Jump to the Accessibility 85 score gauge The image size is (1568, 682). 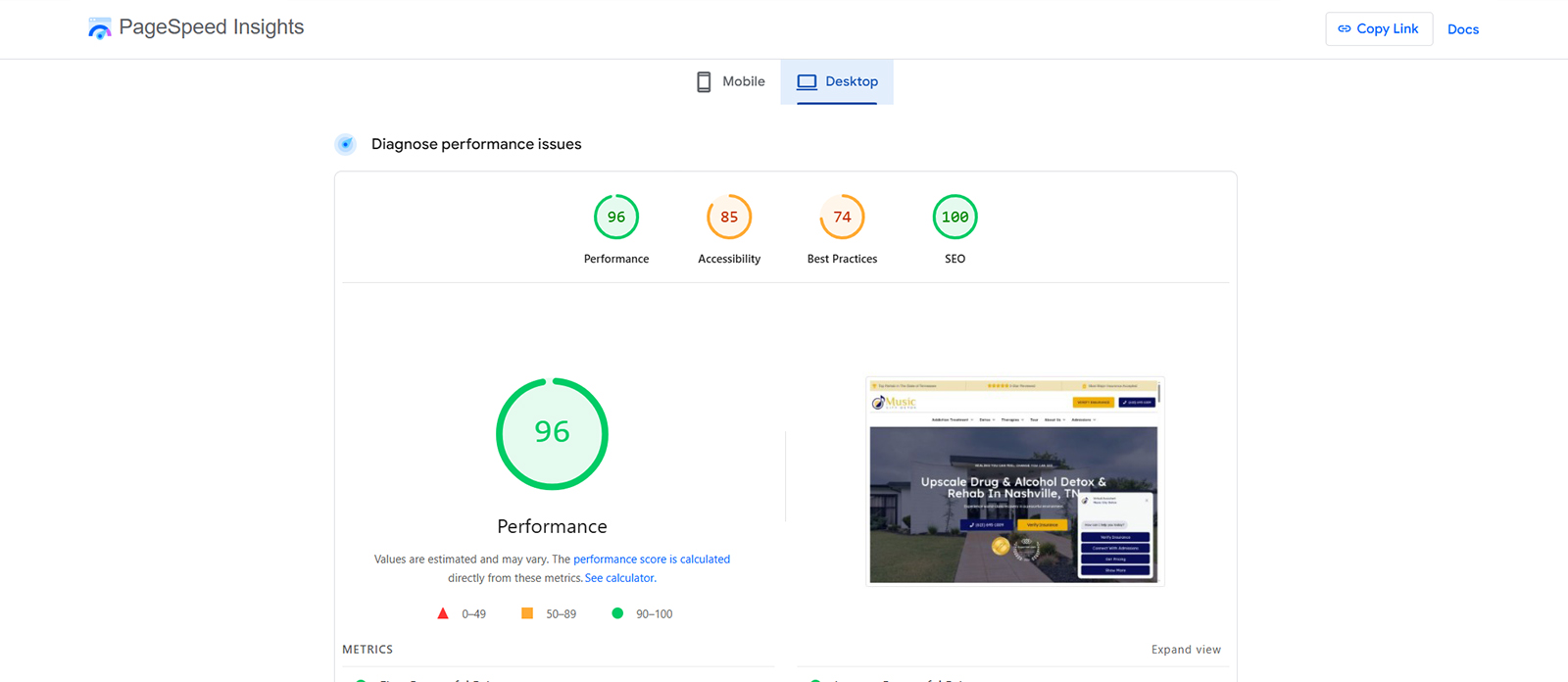coord(728,218)
